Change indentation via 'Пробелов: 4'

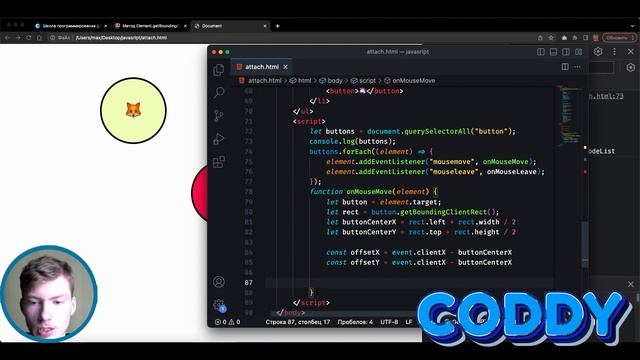click(355, 322)
